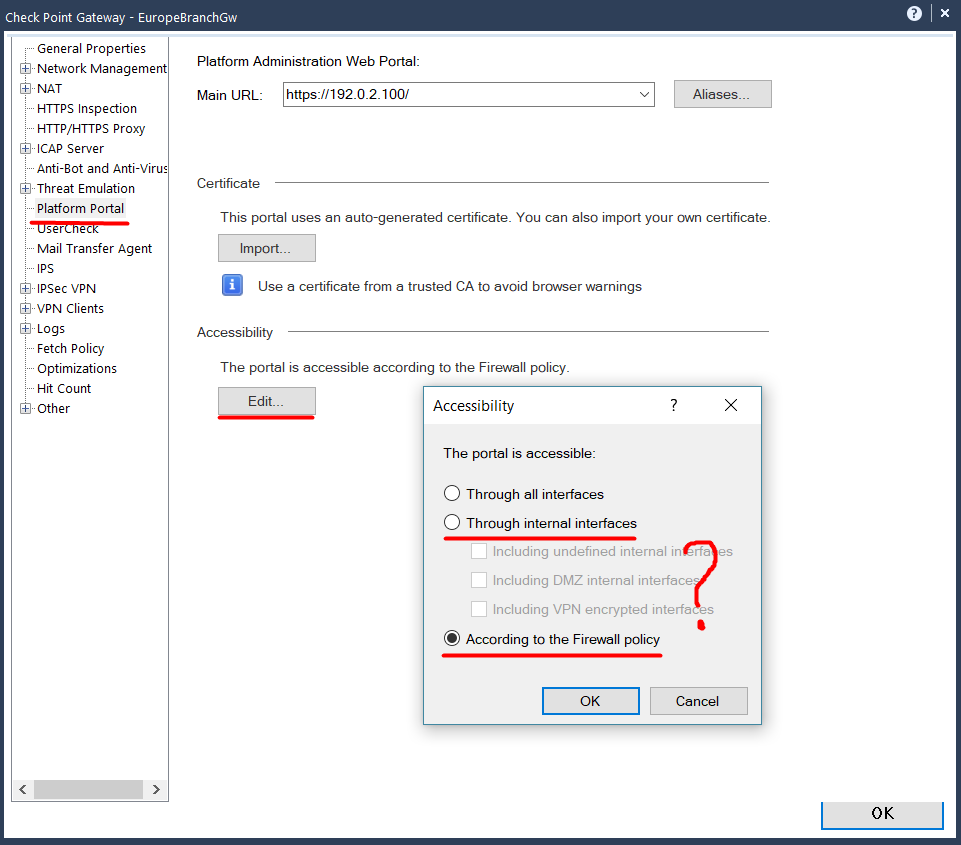Click the Aliases... button
This screenshot has width=961, height=845.
[723, 94]
